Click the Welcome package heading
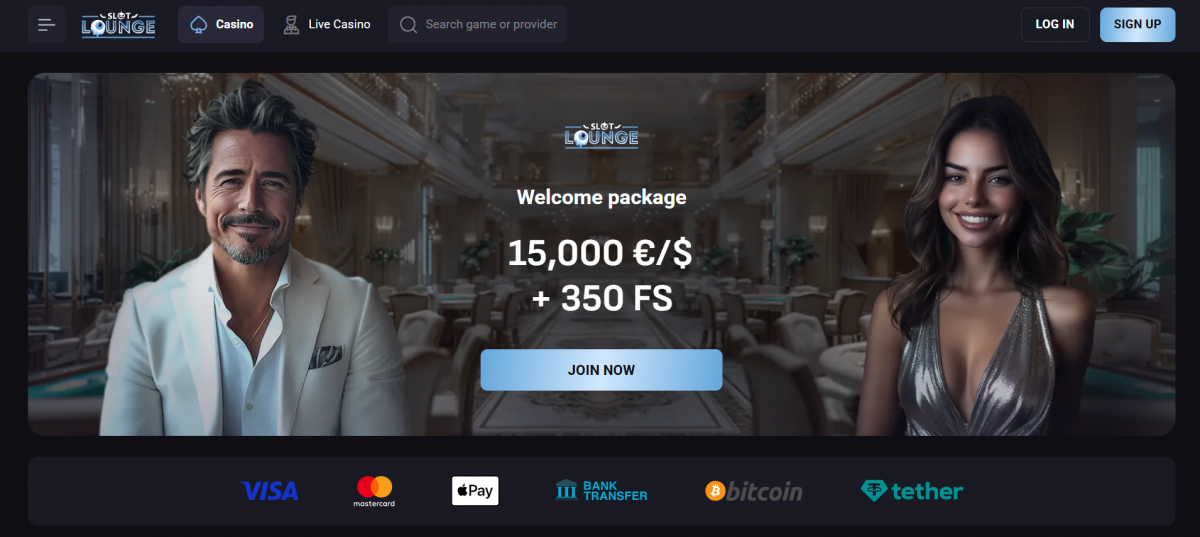The height and width of the screenshot is (537, 1200). (601, 197)
